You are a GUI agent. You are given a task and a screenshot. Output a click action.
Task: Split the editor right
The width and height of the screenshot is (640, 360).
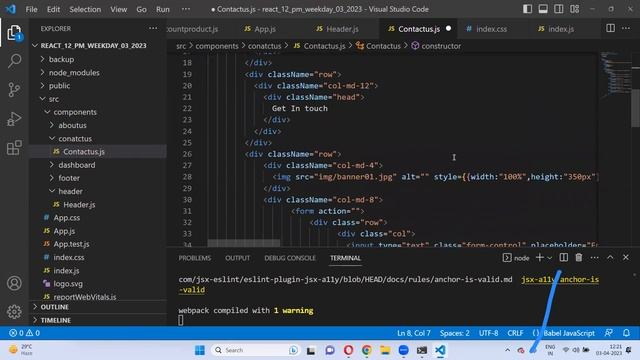[x=610, y=28]
